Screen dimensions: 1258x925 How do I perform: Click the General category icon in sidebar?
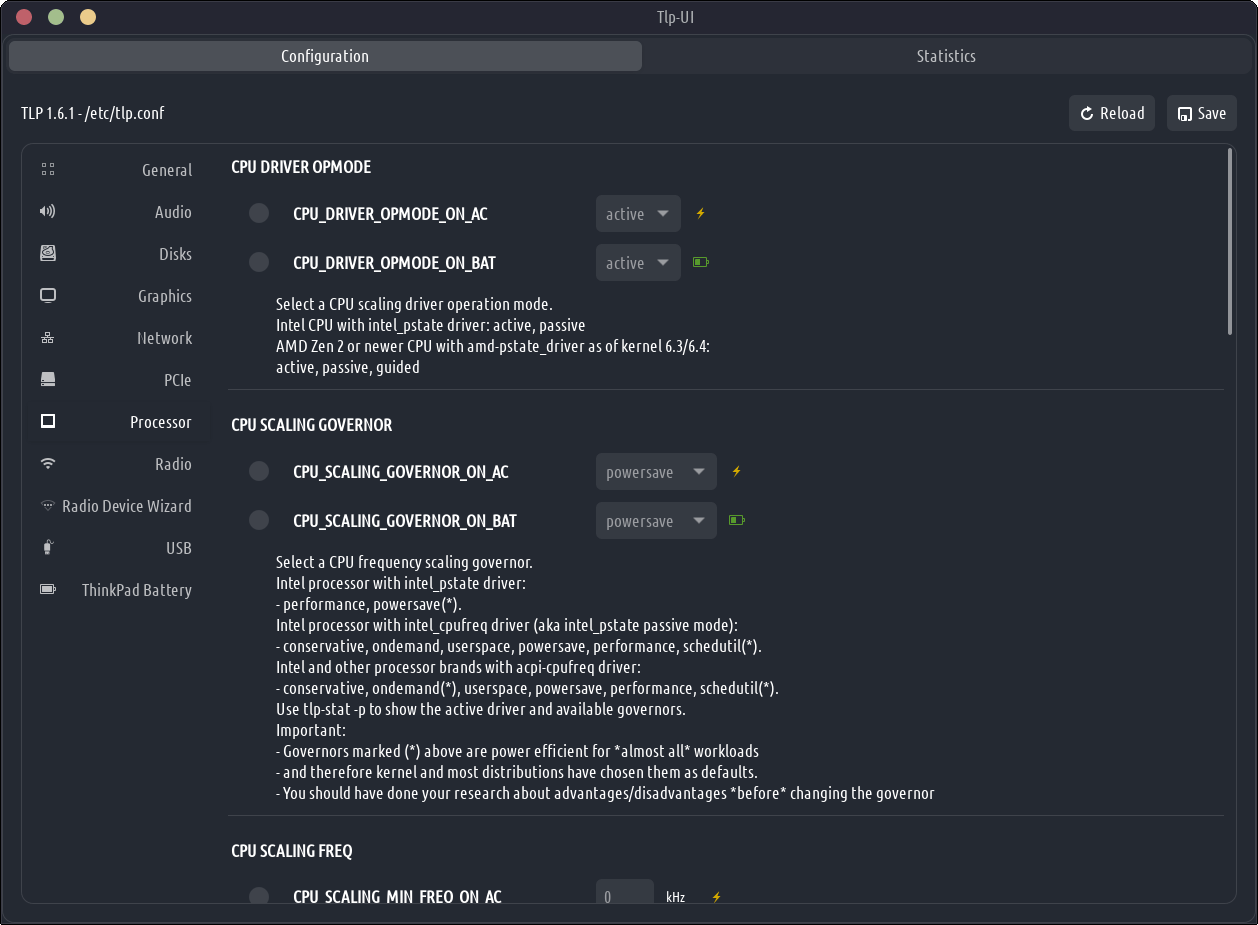click(x=48, y=170)
